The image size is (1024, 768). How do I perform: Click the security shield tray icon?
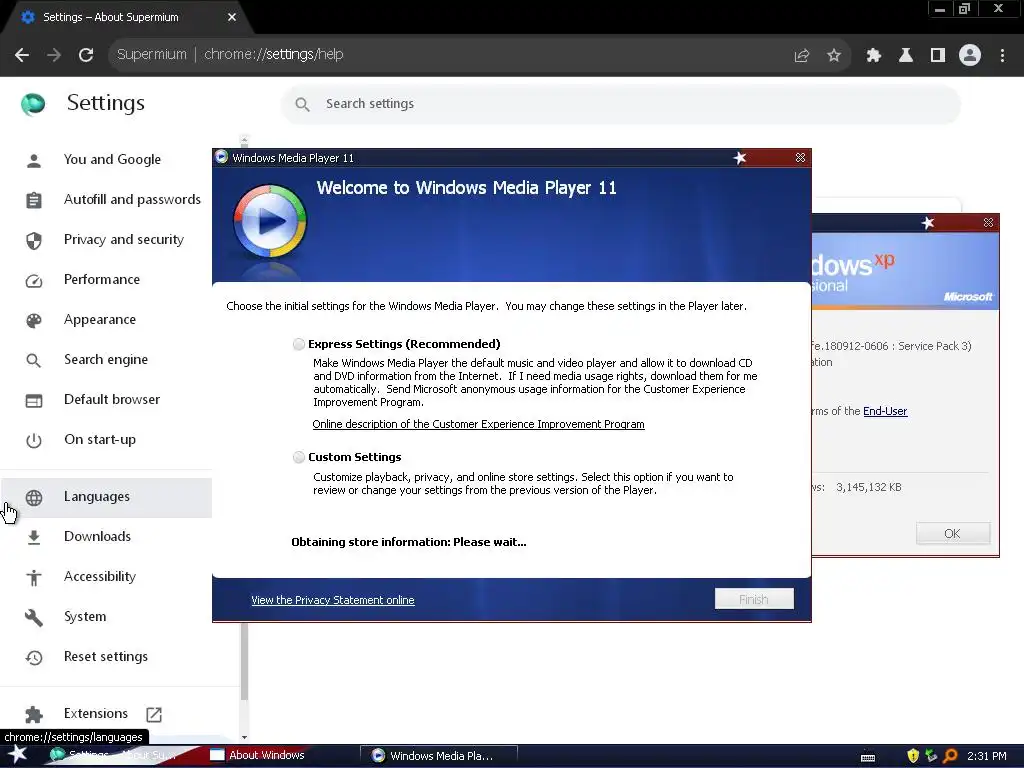[x=913, y=756]
